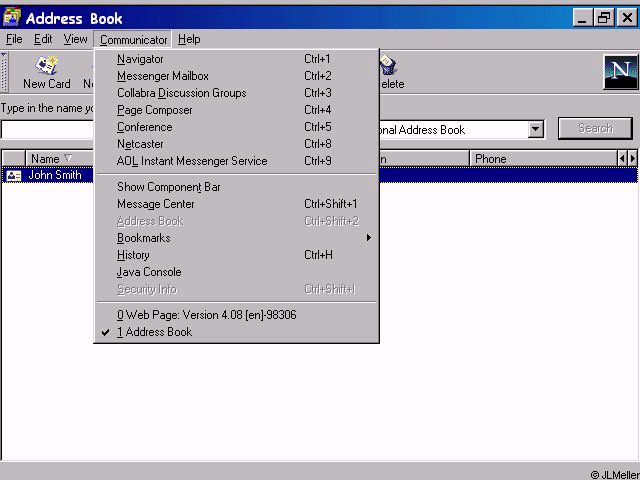Open the Help menu
Viewport: 640px width, 480px height.
click(x=189, y=39)
